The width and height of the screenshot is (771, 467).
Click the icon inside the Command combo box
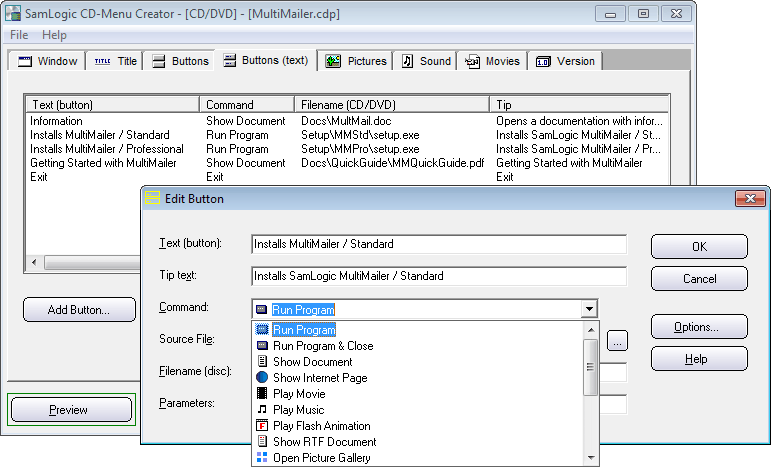pyautogui.click(x=262, y=309)
